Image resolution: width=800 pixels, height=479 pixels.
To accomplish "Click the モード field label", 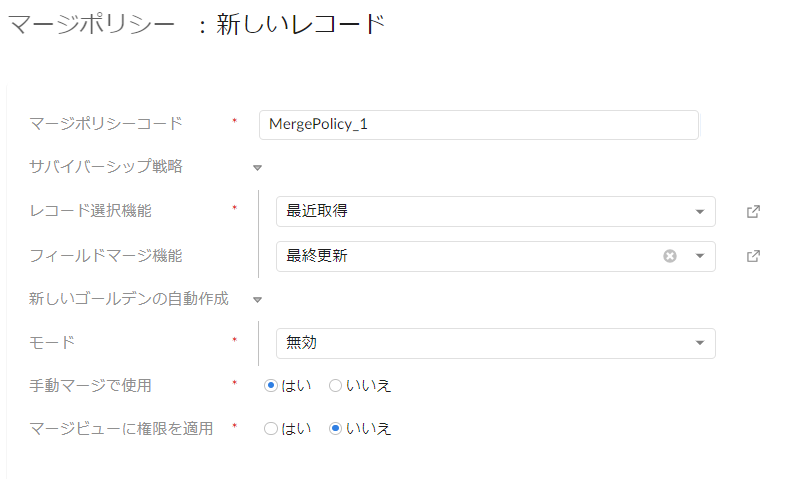I will tap(52, 342).
